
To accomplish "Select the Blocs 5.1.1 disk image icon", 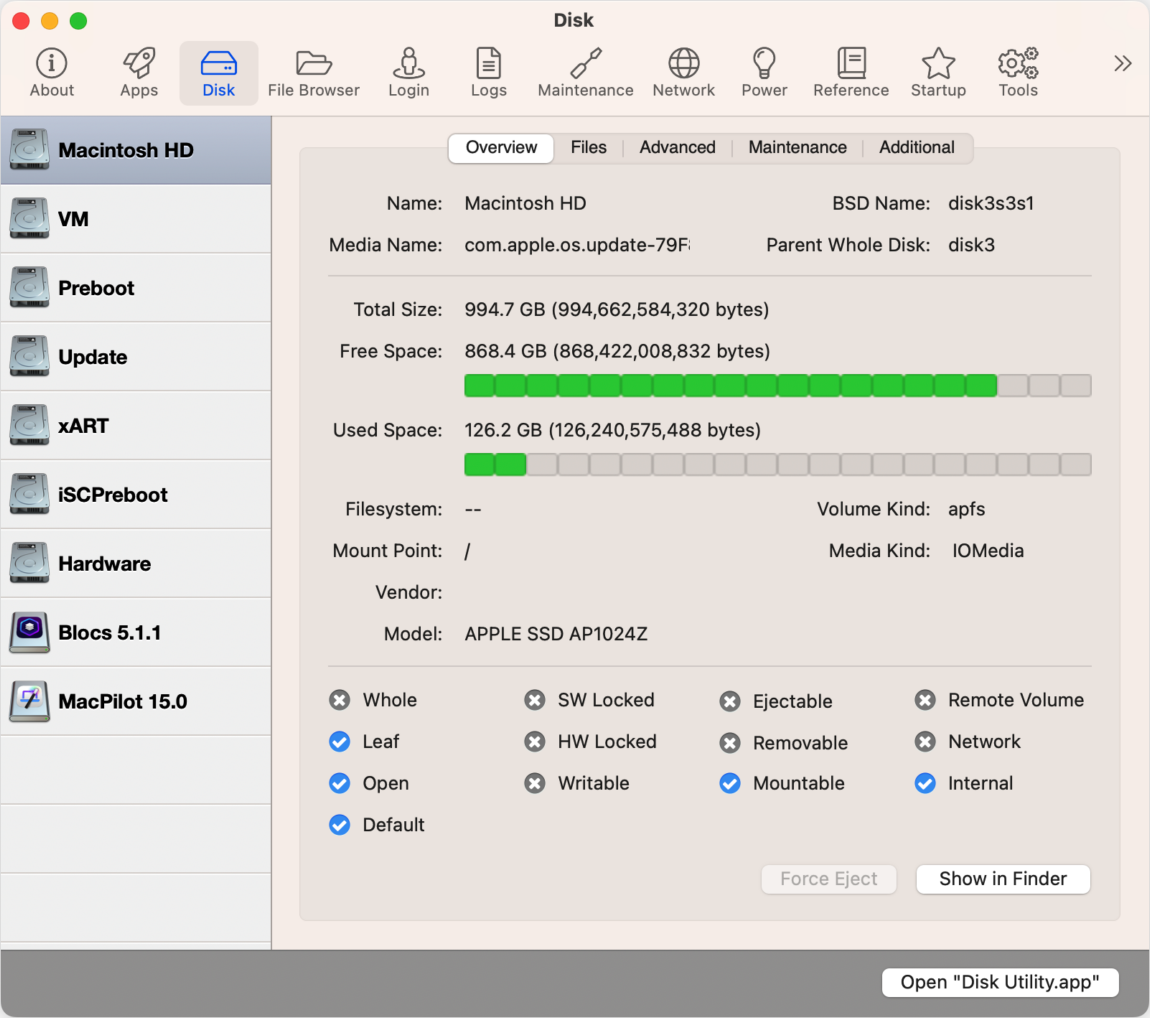I will [29, 632].
